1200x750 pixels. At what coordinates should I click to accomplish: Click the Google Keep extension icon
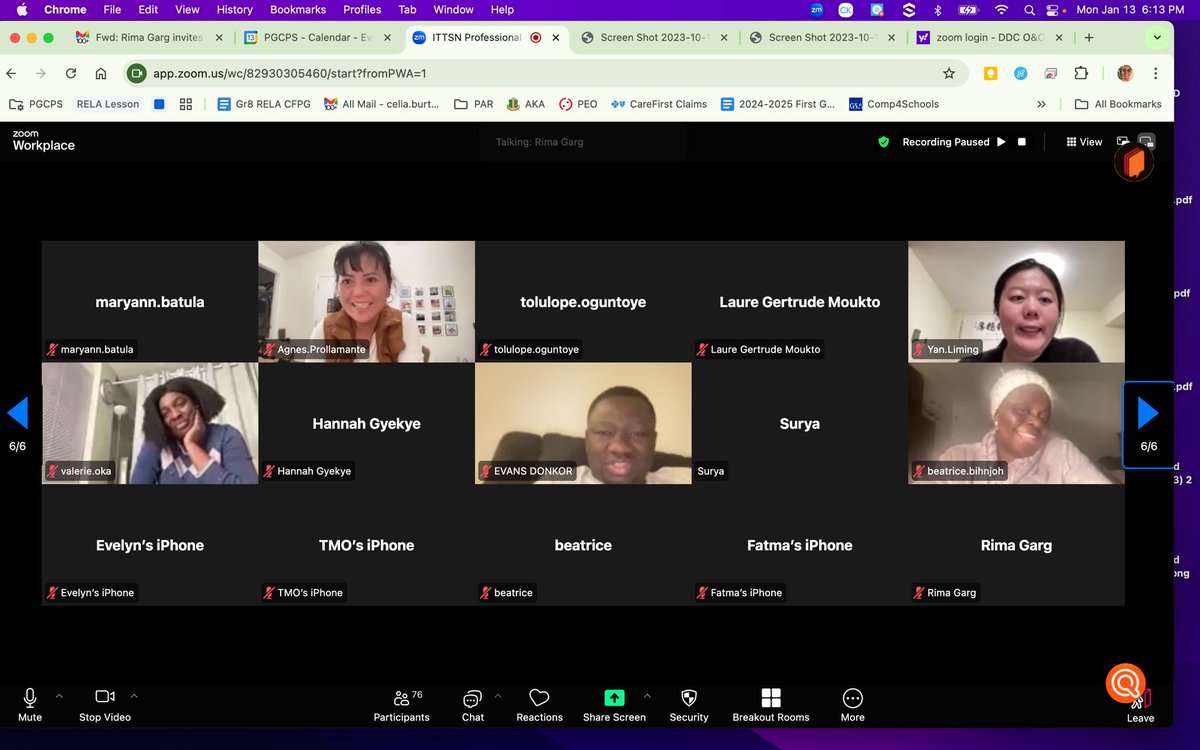991,73
